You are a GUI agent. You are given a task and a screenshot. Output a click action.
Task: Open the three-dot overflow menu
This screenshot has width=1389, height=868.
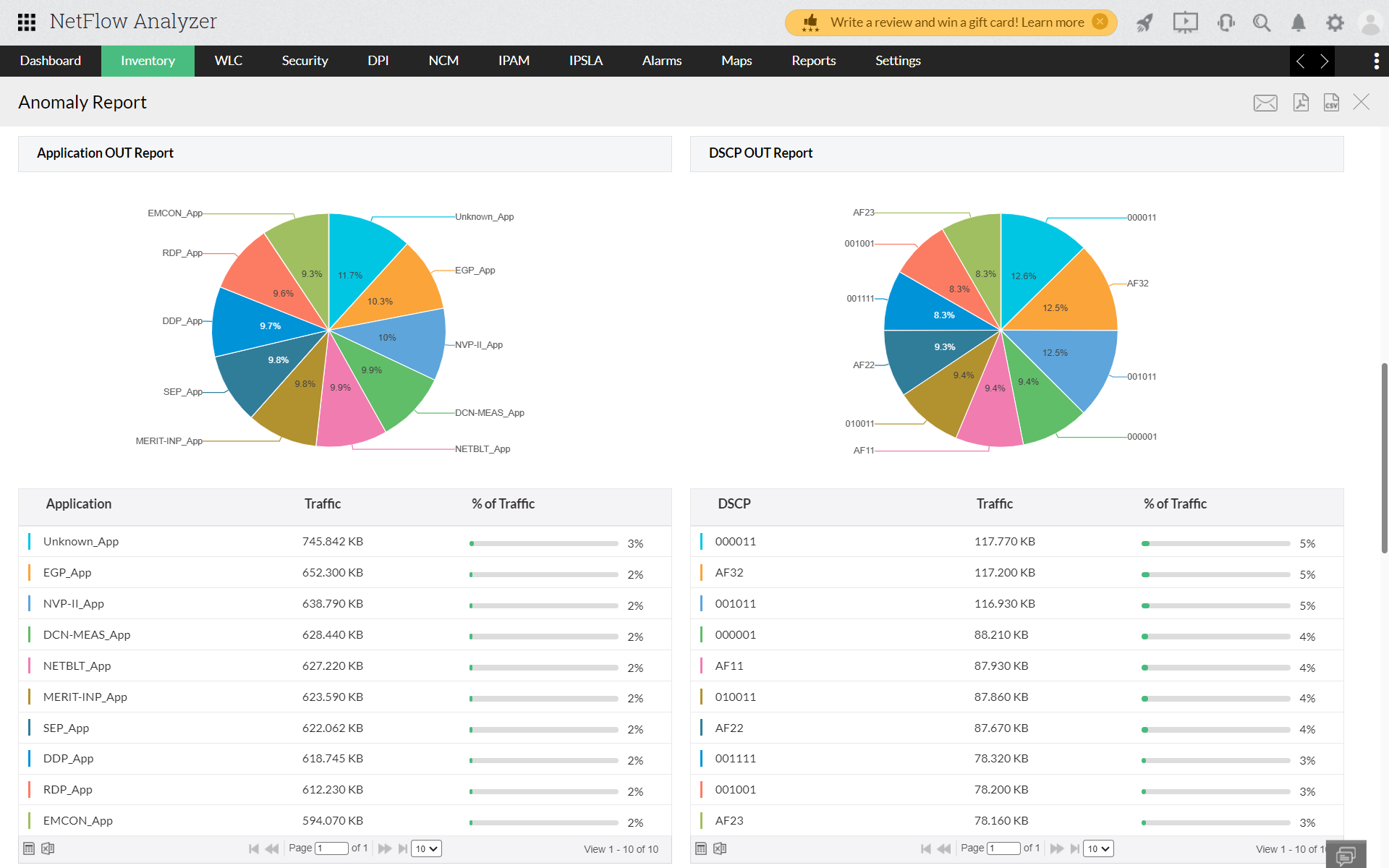[x=1376, y=61]
